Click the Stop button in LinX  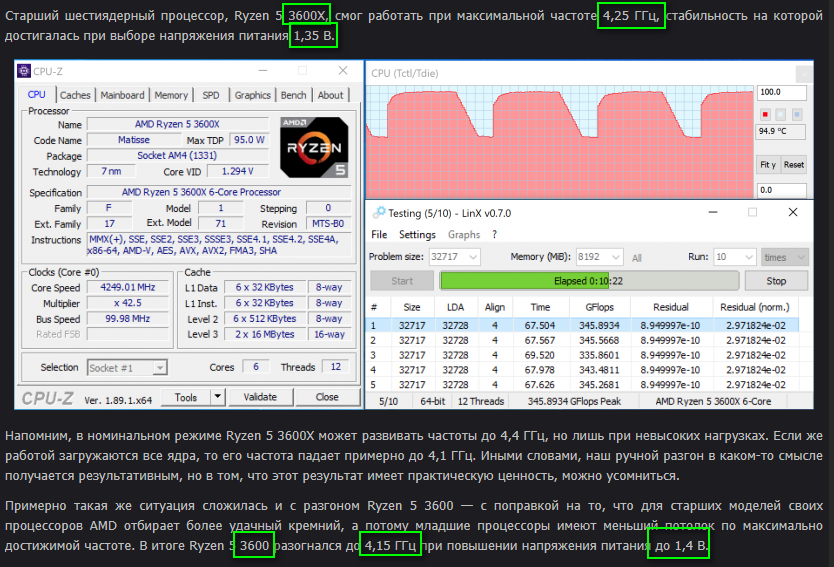tap(776, 281)
